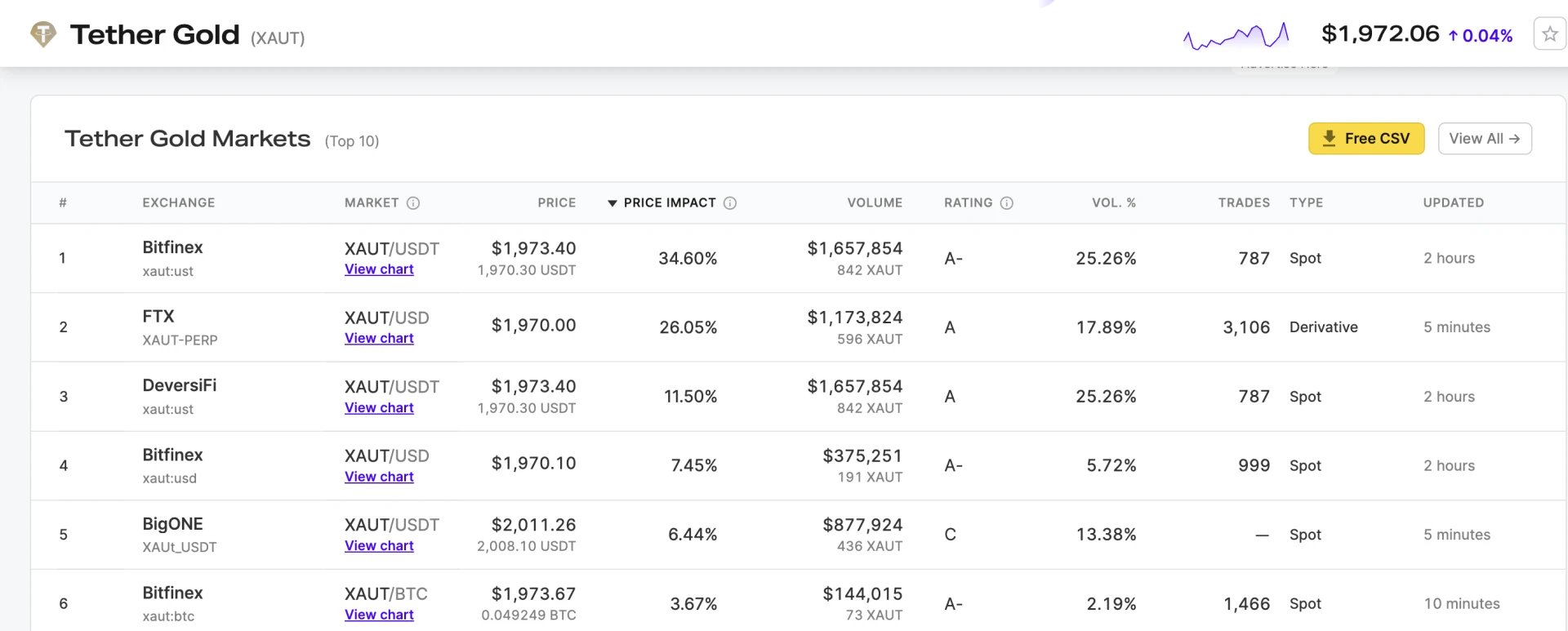Click the $1,173,824 FTX volume

click(855, 318)
